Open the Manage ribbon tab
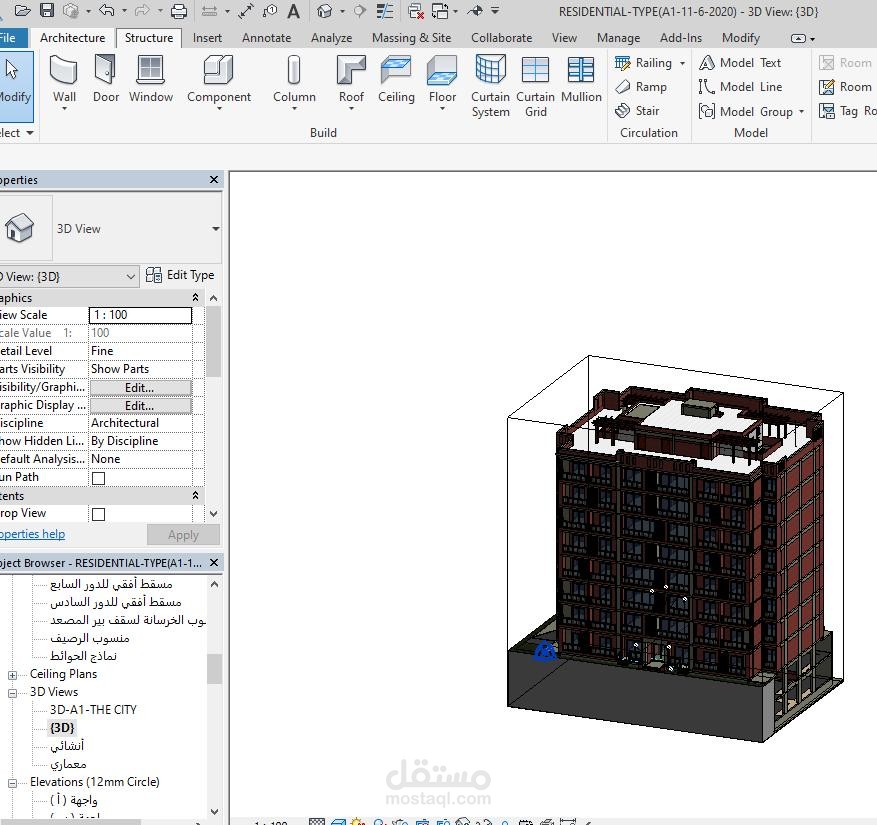The width and height of the screenshot is (877, 825). click(618, 38)
